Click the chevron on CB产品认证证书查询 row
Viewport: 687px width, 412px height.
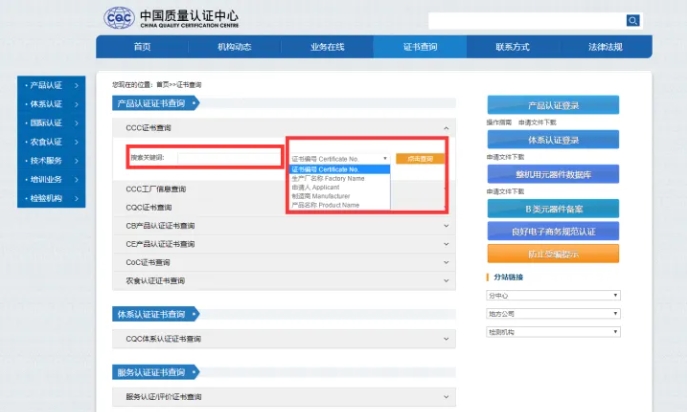pos(446,225)
